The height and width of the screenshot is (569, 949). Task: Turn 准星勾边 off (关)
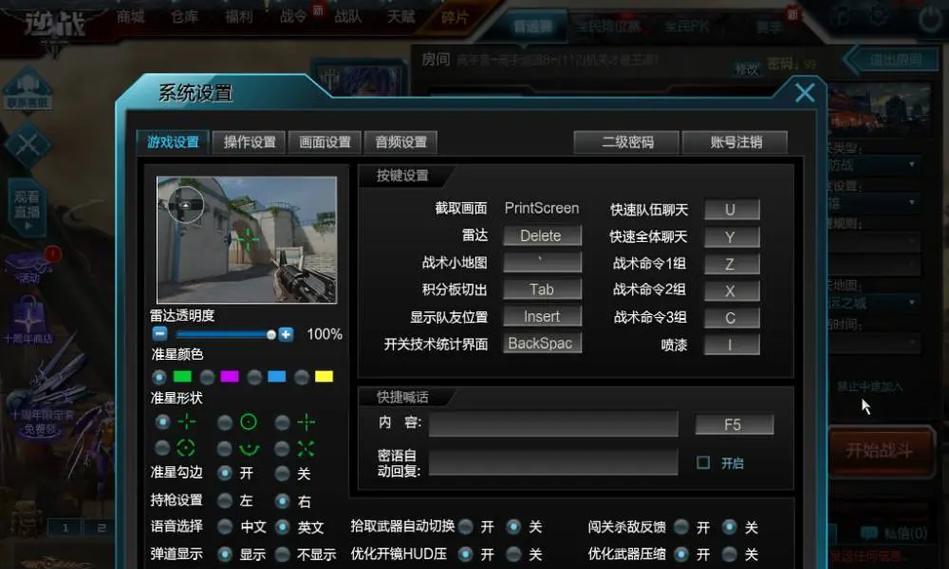tap(282, 473)
